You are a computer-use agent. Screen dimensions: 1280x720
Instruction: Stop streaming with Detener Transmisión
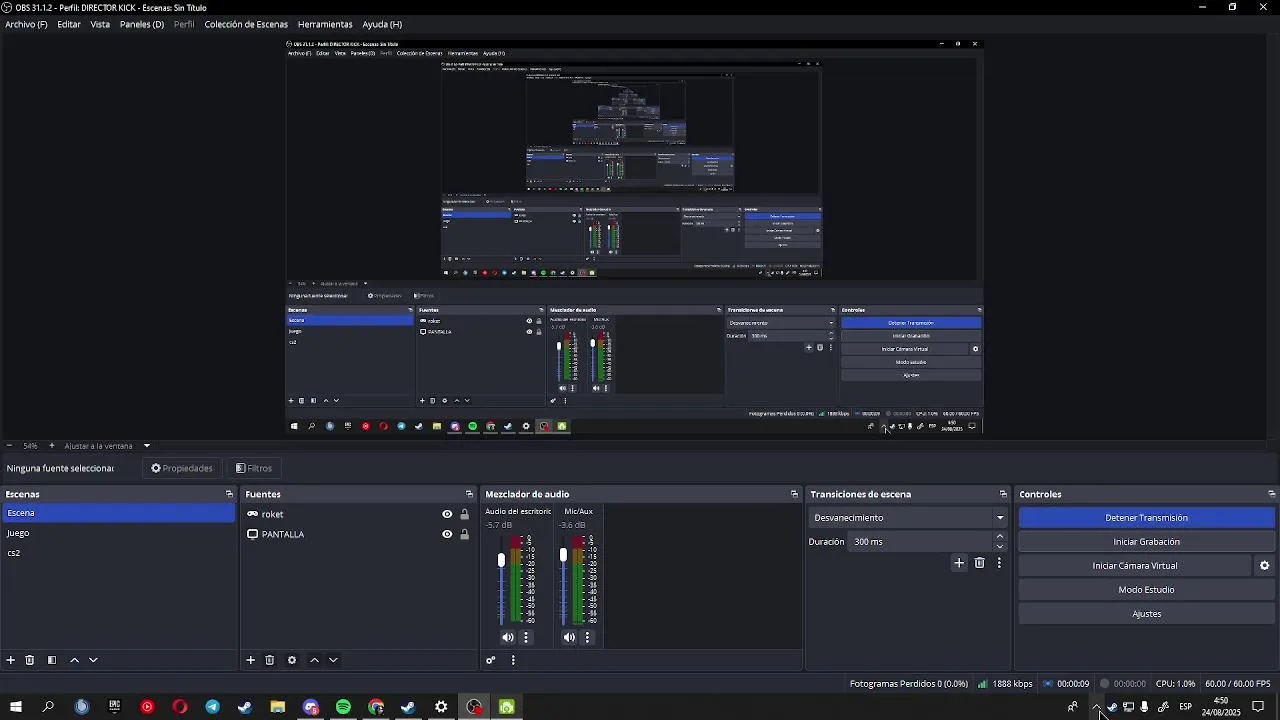[1147, 518]
